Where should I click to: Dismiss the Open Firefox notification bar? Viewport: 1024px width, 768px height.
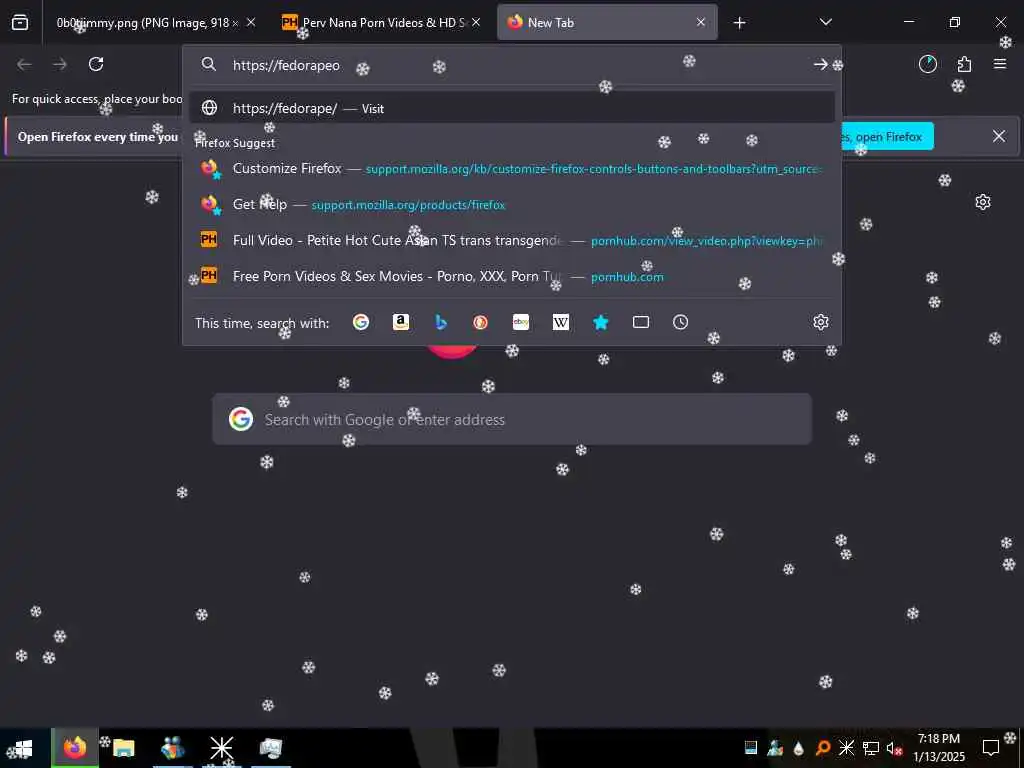(x=999, y=136)
